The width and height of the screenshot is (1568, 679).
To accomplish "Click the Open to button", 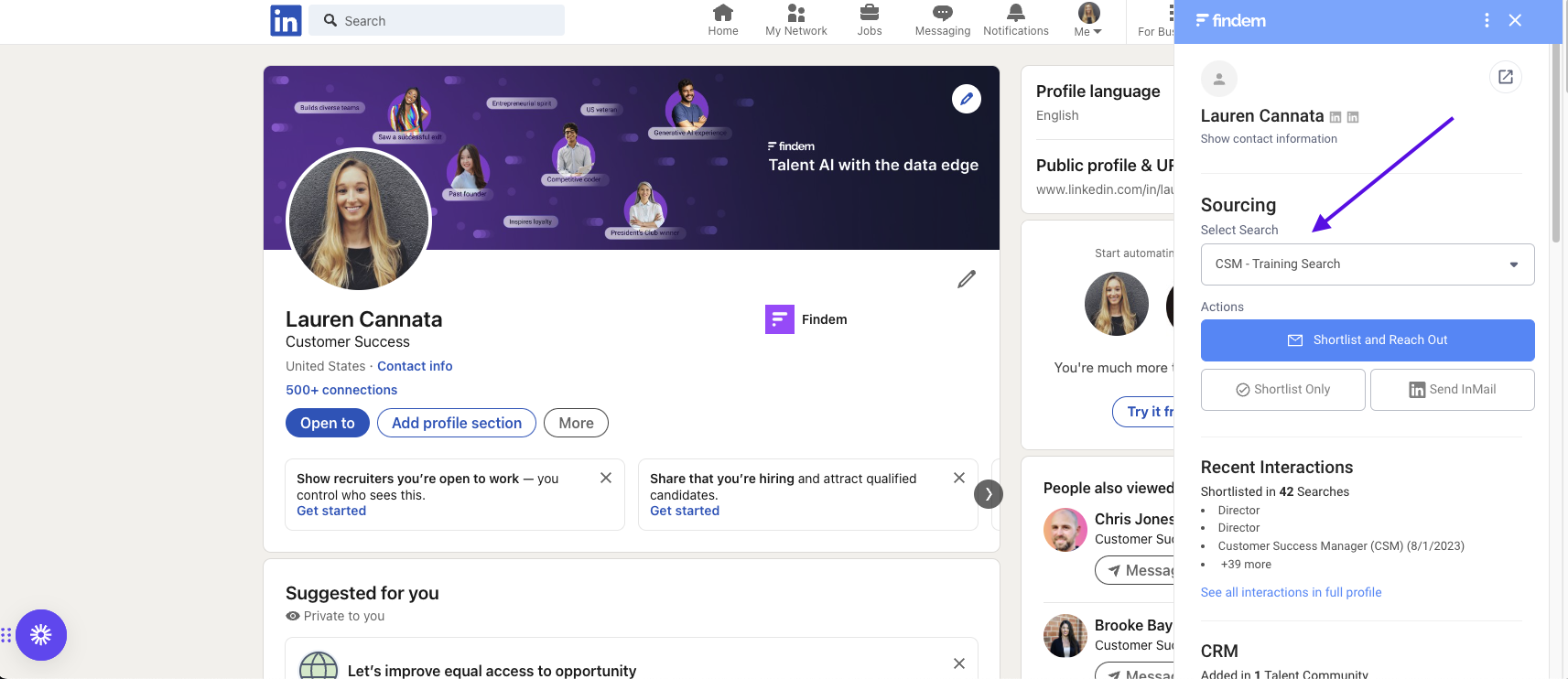I will tap(328, 423).
